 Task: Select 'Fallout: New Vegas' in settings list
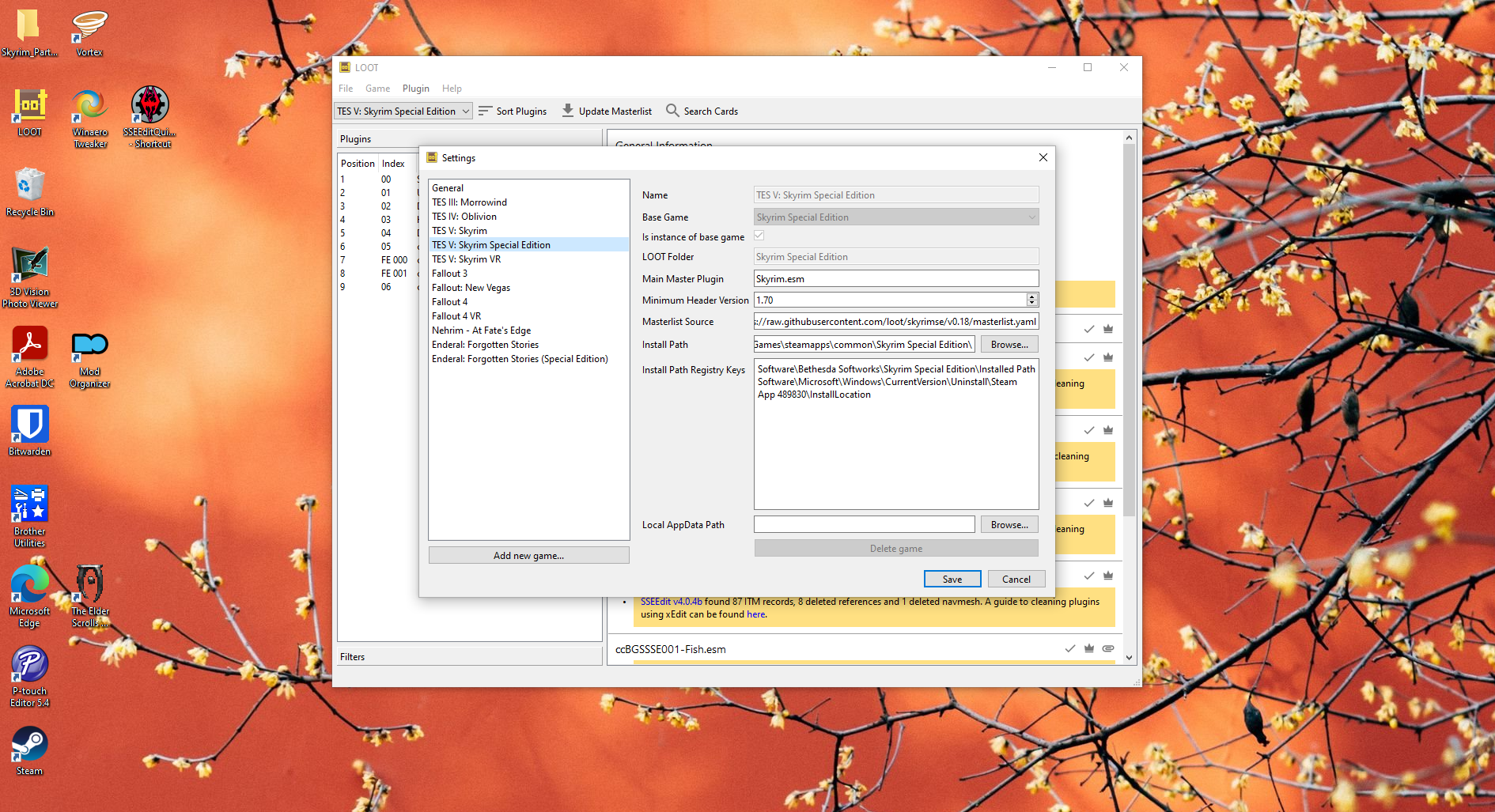(x=471, y=288)
